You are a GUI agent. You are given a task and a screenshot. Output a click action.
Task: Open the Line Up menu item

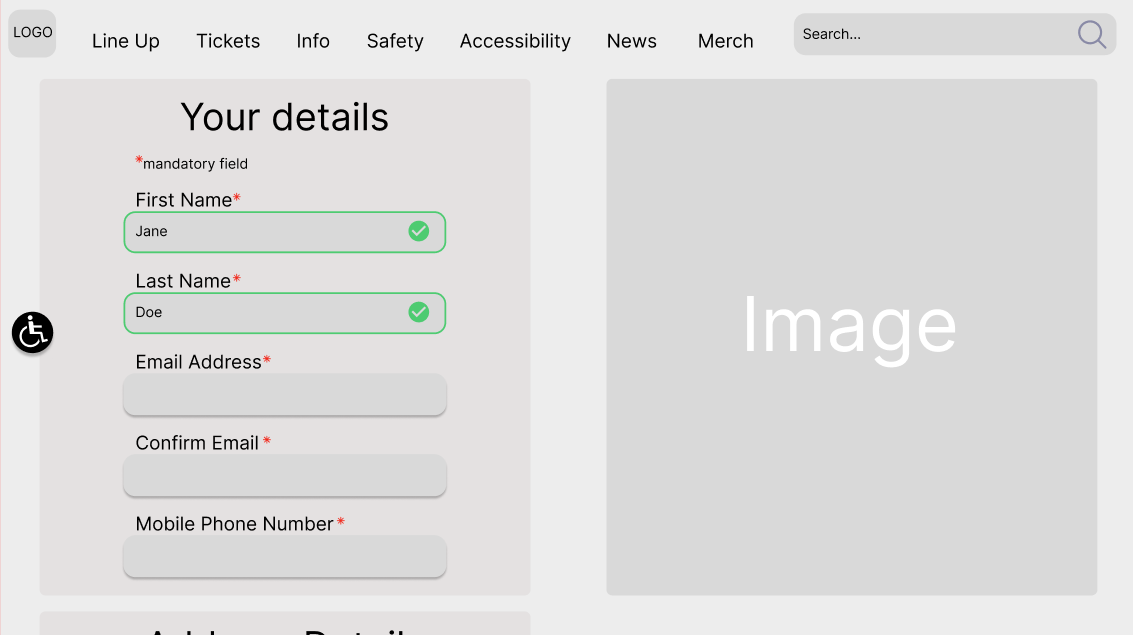point(126,41)
